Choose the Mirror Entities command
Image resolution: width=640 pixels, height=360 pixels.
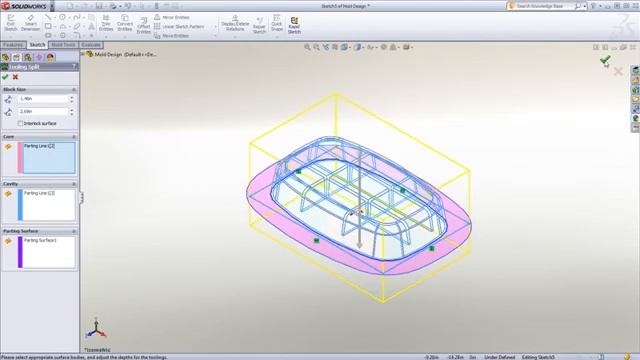tap(171, 17)
